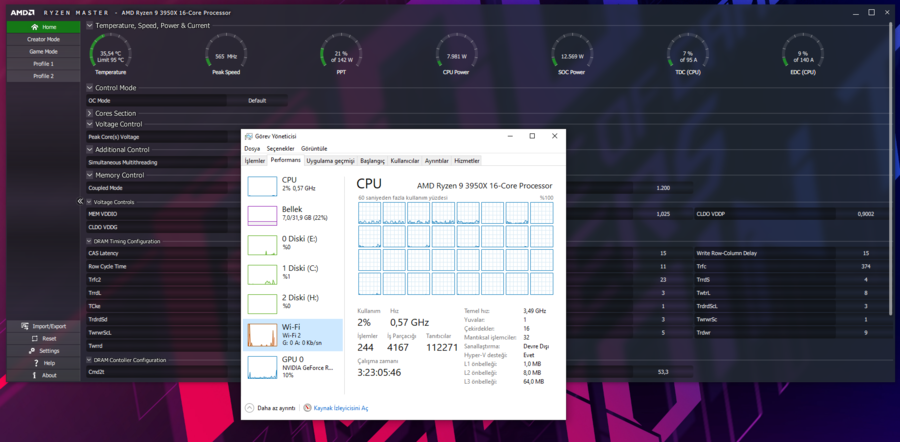
Task: Collapse the sidebar with double chevron
Action: point(80,201)
